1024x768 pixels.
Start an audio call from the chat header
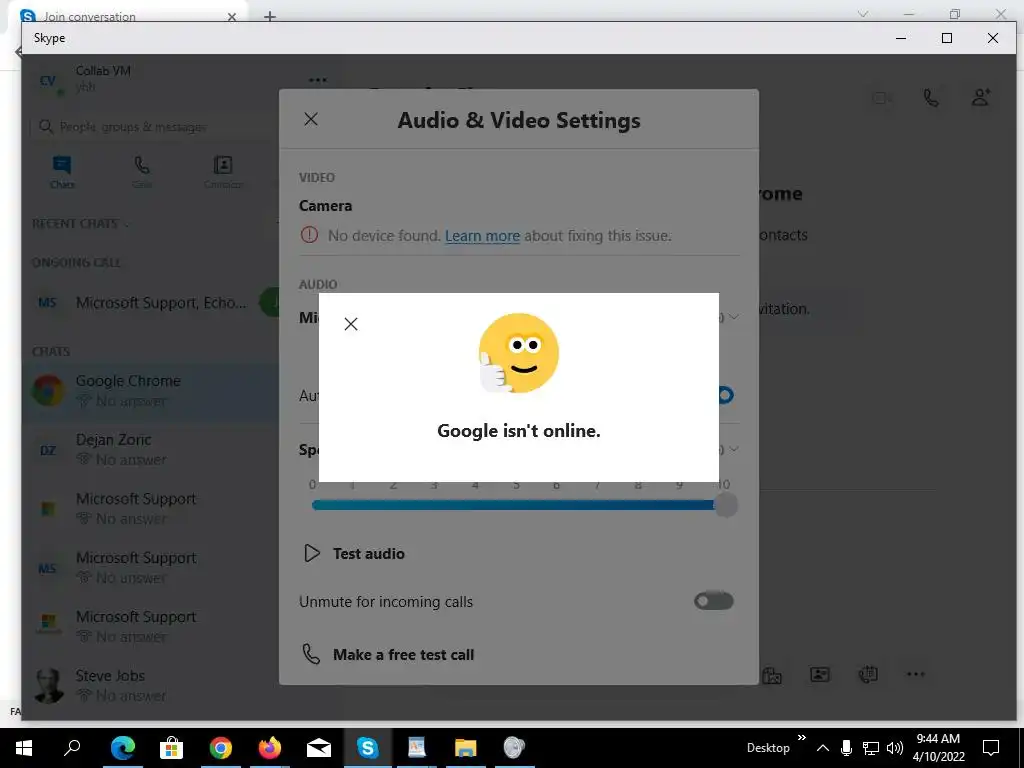(x=931, y=98)
